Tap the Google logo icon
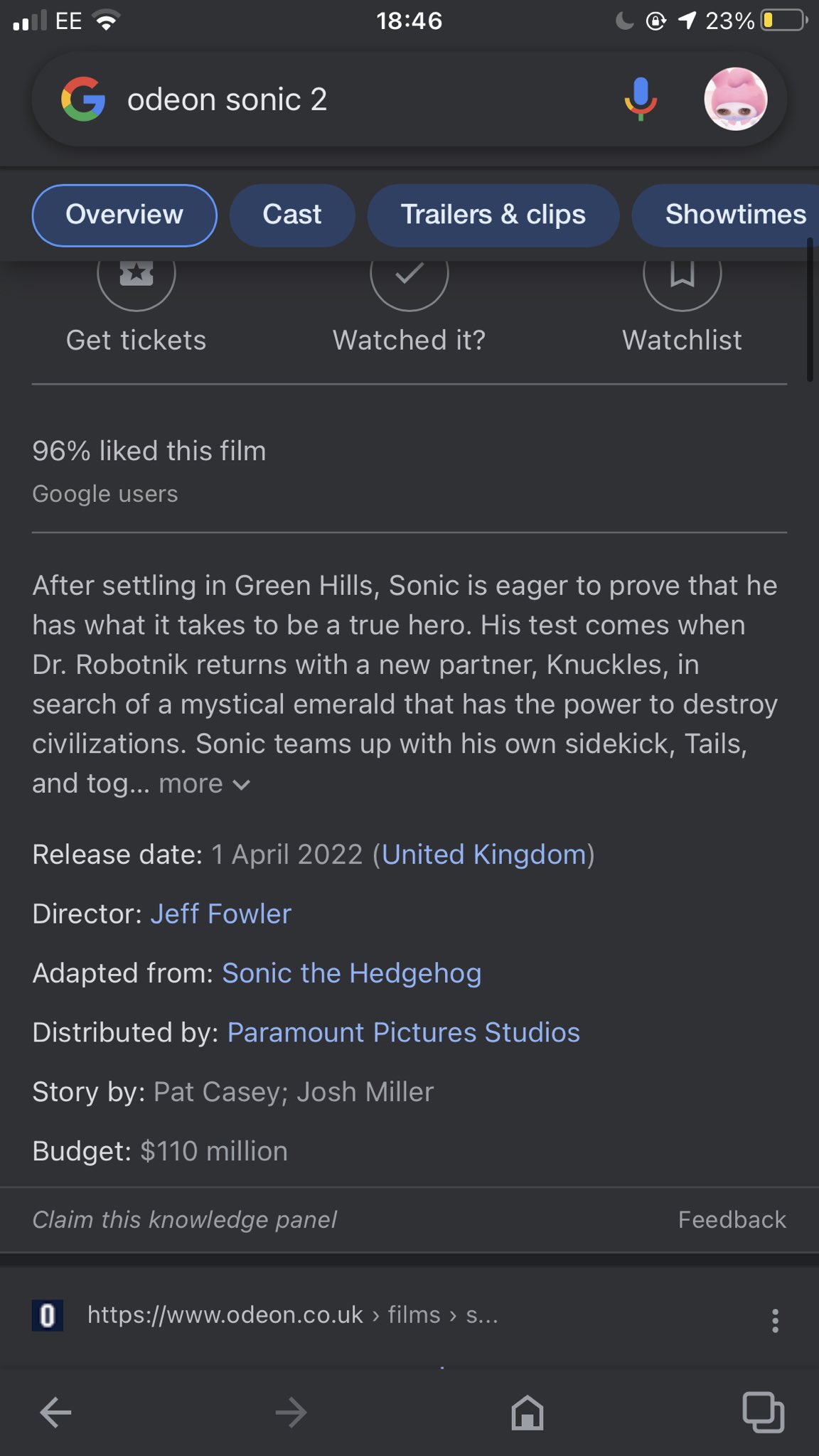The image size is (819, 1456). pyautogui.click(x=83, y=99)
